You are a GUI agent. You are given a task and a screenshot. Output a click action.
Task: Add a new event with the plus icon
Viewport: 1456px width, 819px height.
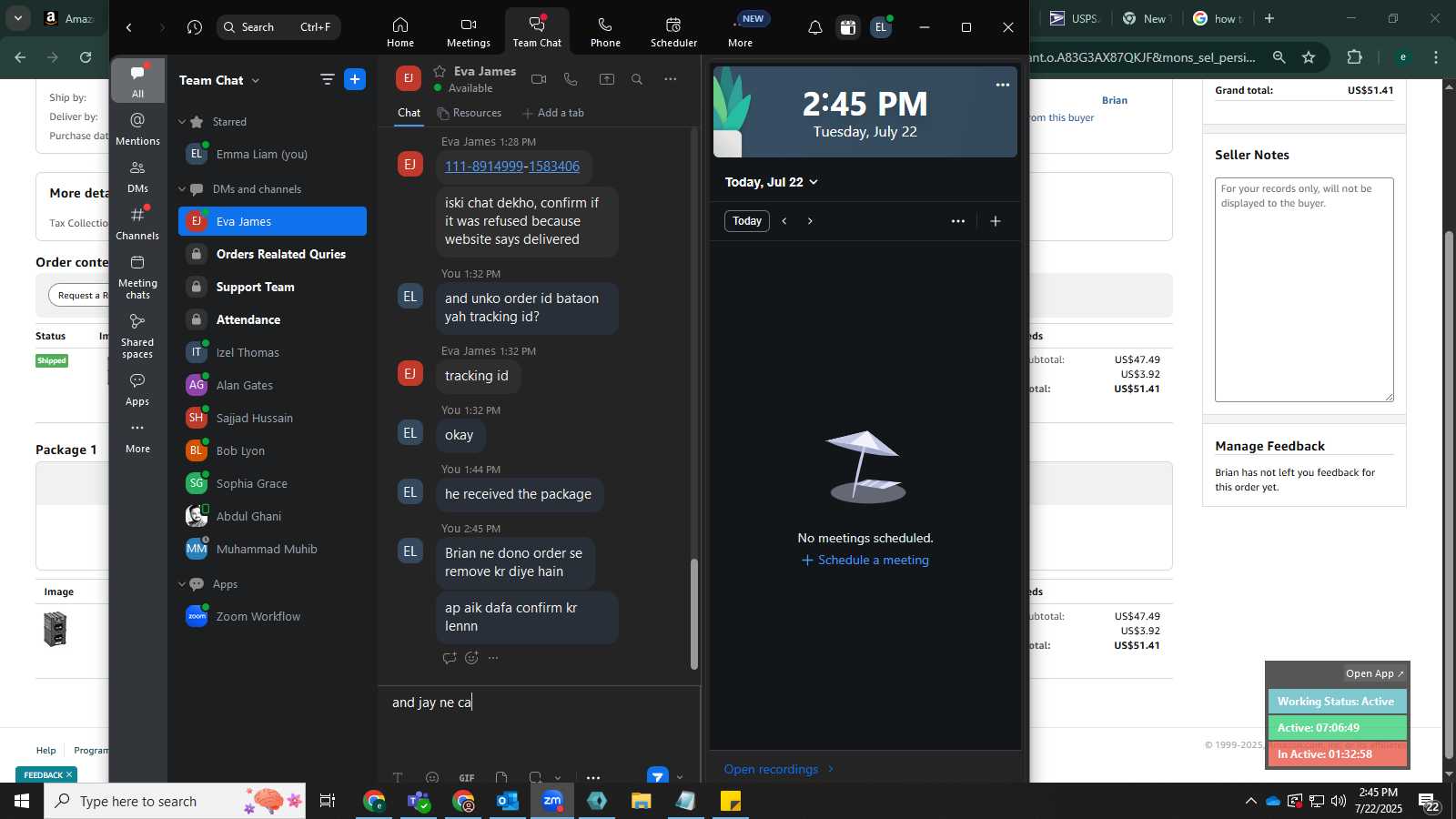coord(996,221)
